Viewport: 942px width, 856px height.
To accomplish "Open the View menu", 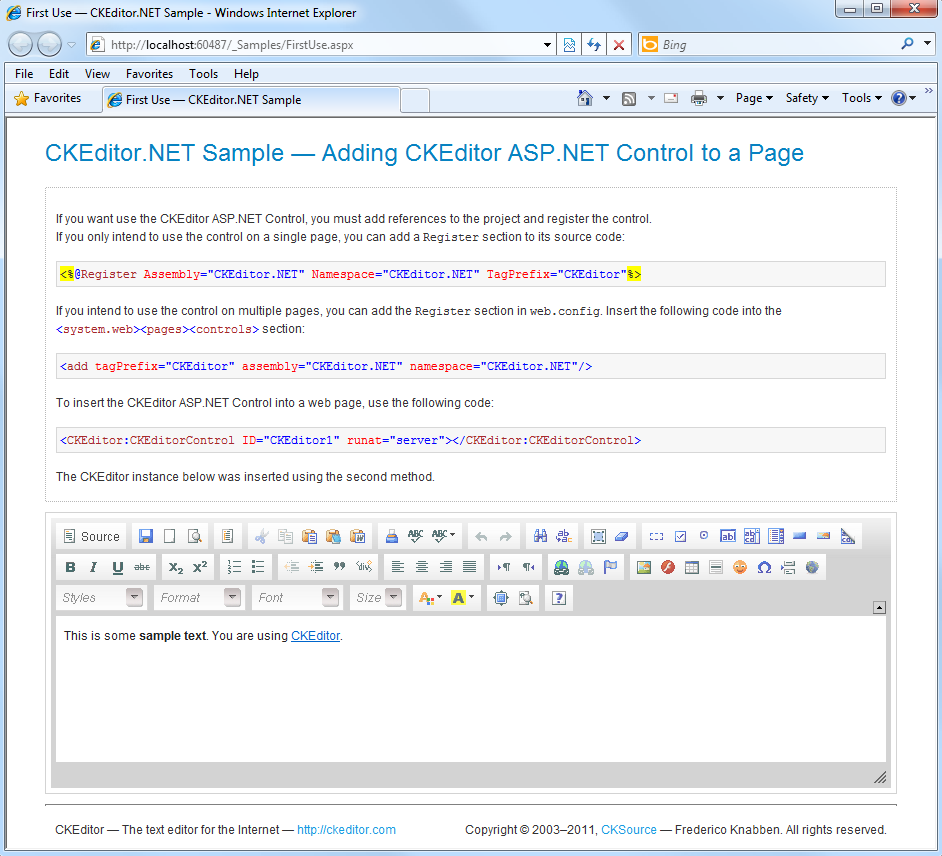I will pyautogui.click(x=97, y=74).
